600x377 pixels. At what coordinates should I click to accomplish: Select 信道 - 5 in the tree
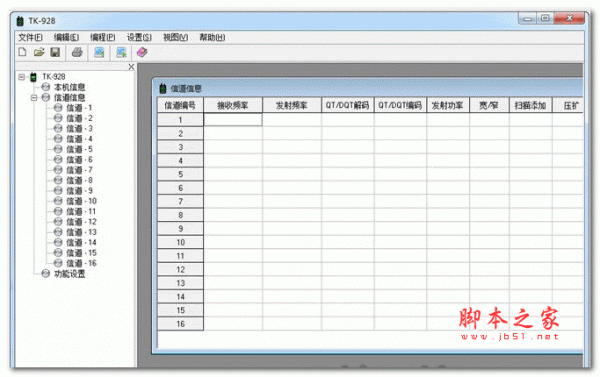click(79, 149)
